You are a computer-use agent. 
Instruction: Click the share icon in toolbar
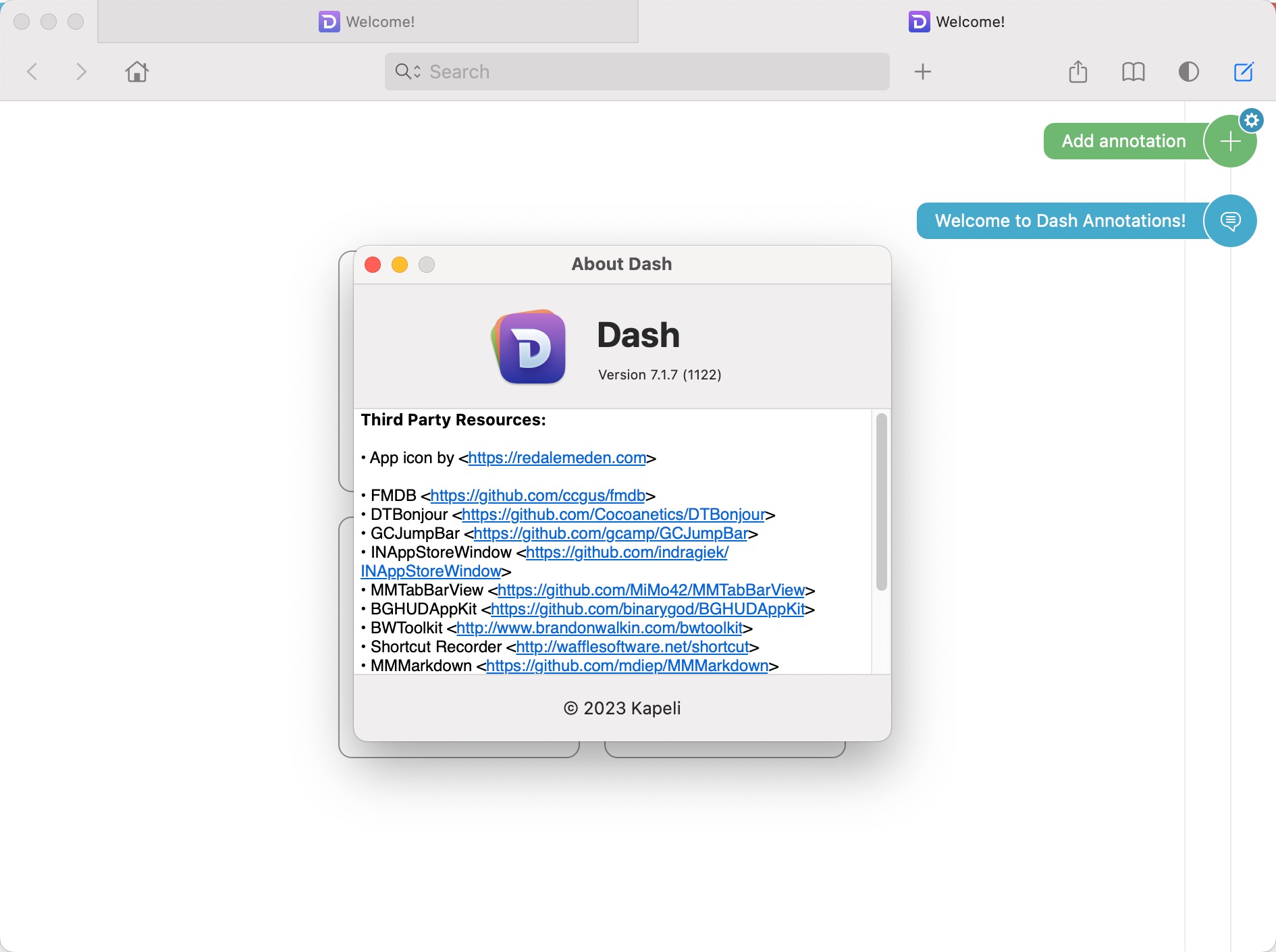[x=1078, y=72]
